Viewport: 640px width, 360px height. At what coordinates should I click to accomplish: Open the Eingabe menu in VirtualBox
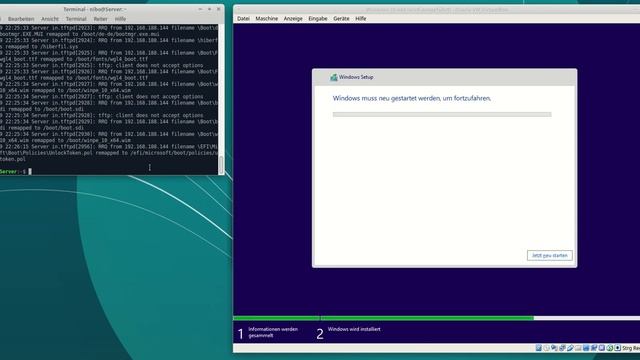click(x=318, y=18)
